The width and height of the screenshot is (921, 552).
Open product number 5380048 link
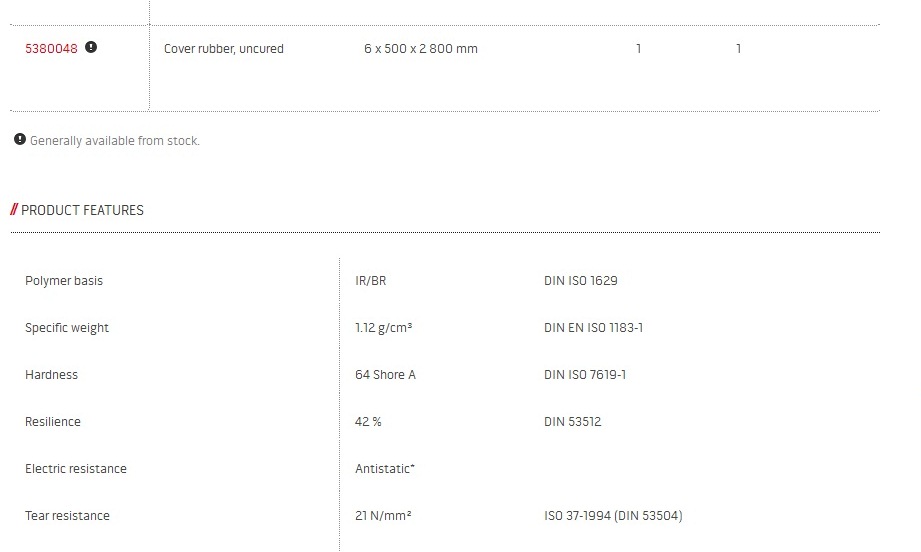point(51,48)
